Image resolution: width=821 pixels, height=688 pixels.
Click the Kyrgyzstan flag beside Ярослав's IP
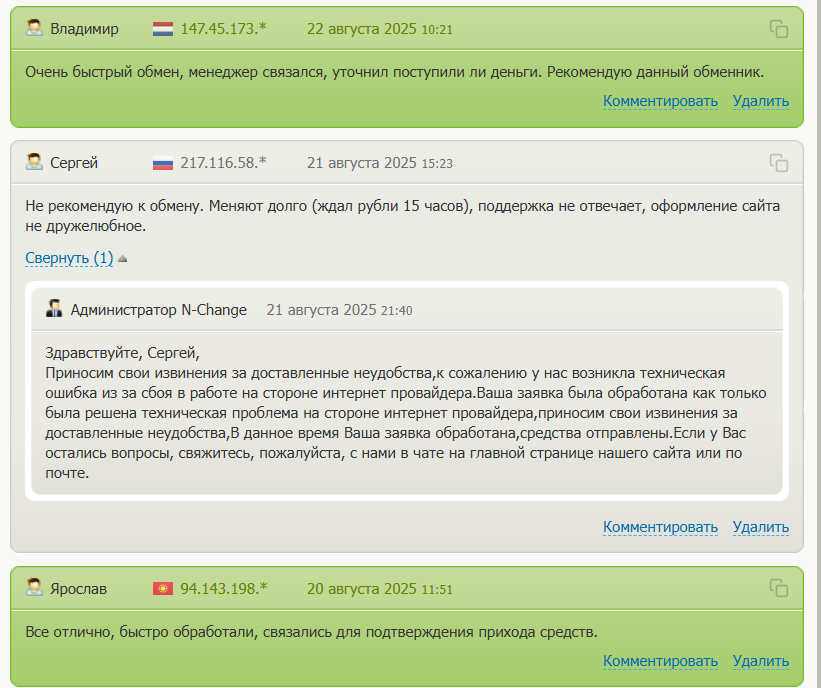[x=163, y=589]
